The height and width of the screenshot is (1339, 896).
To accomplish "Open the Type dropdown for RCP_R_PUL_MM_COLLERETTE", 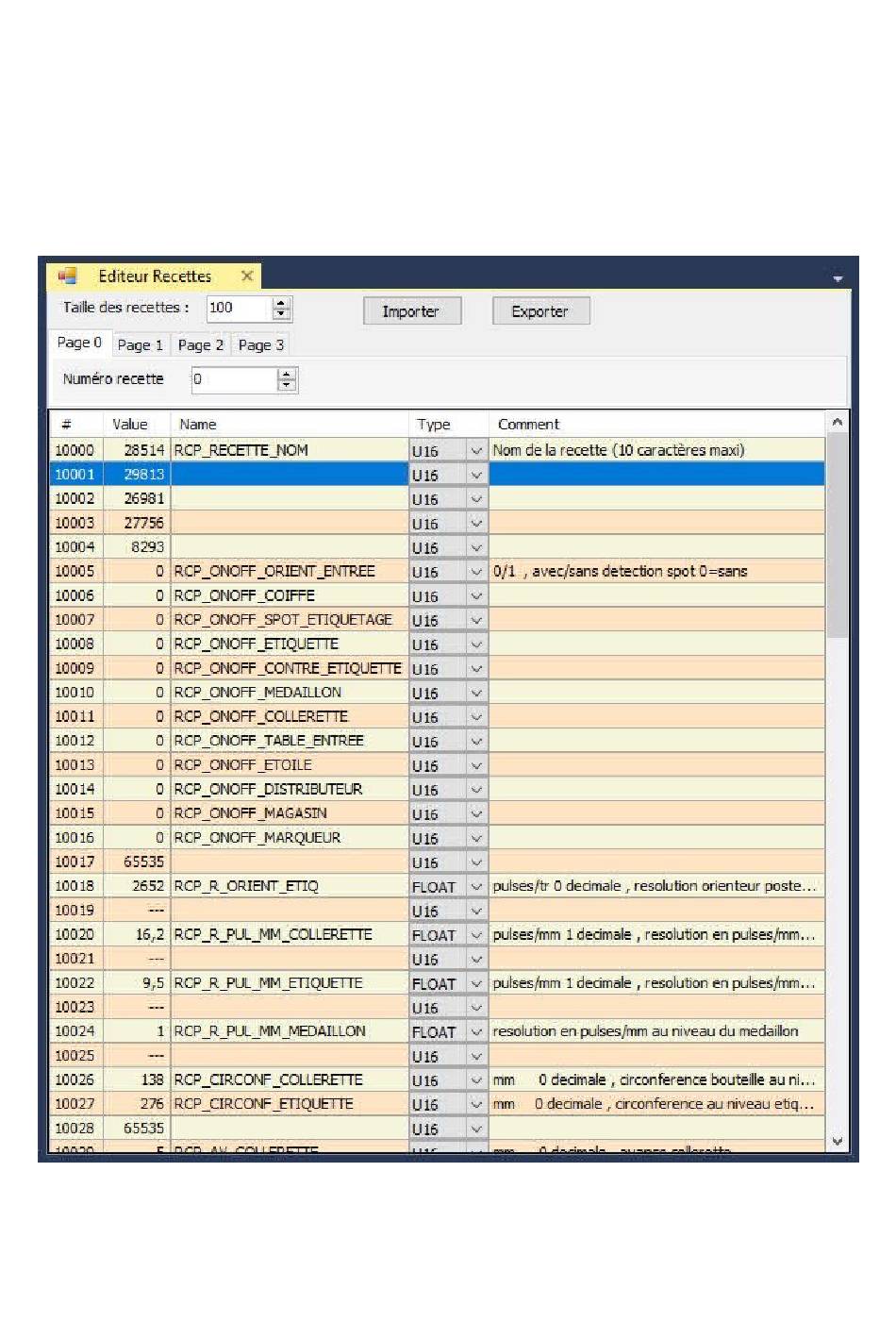I will click(x=476, y=935).
